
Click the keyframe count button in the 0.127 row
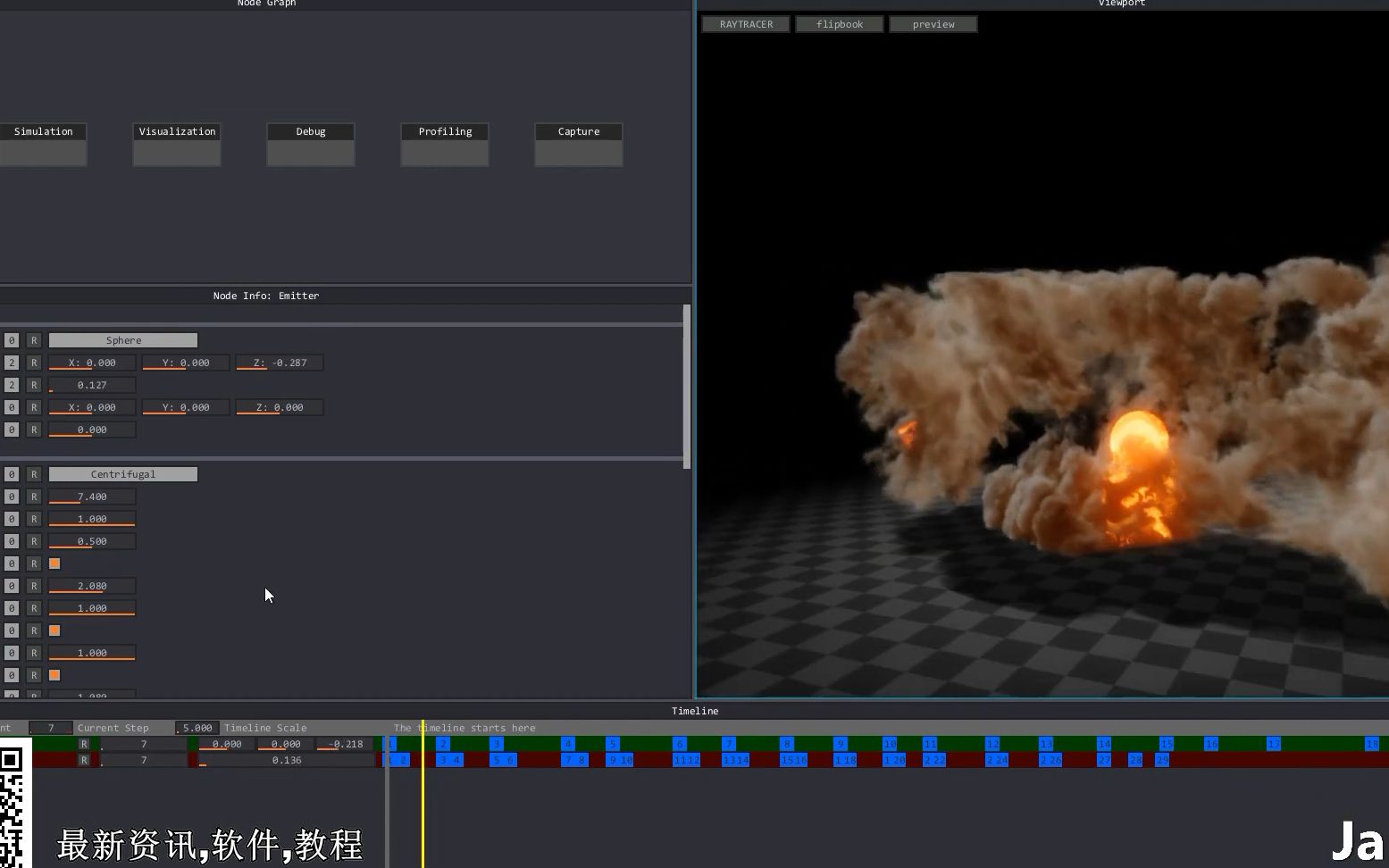11,385
